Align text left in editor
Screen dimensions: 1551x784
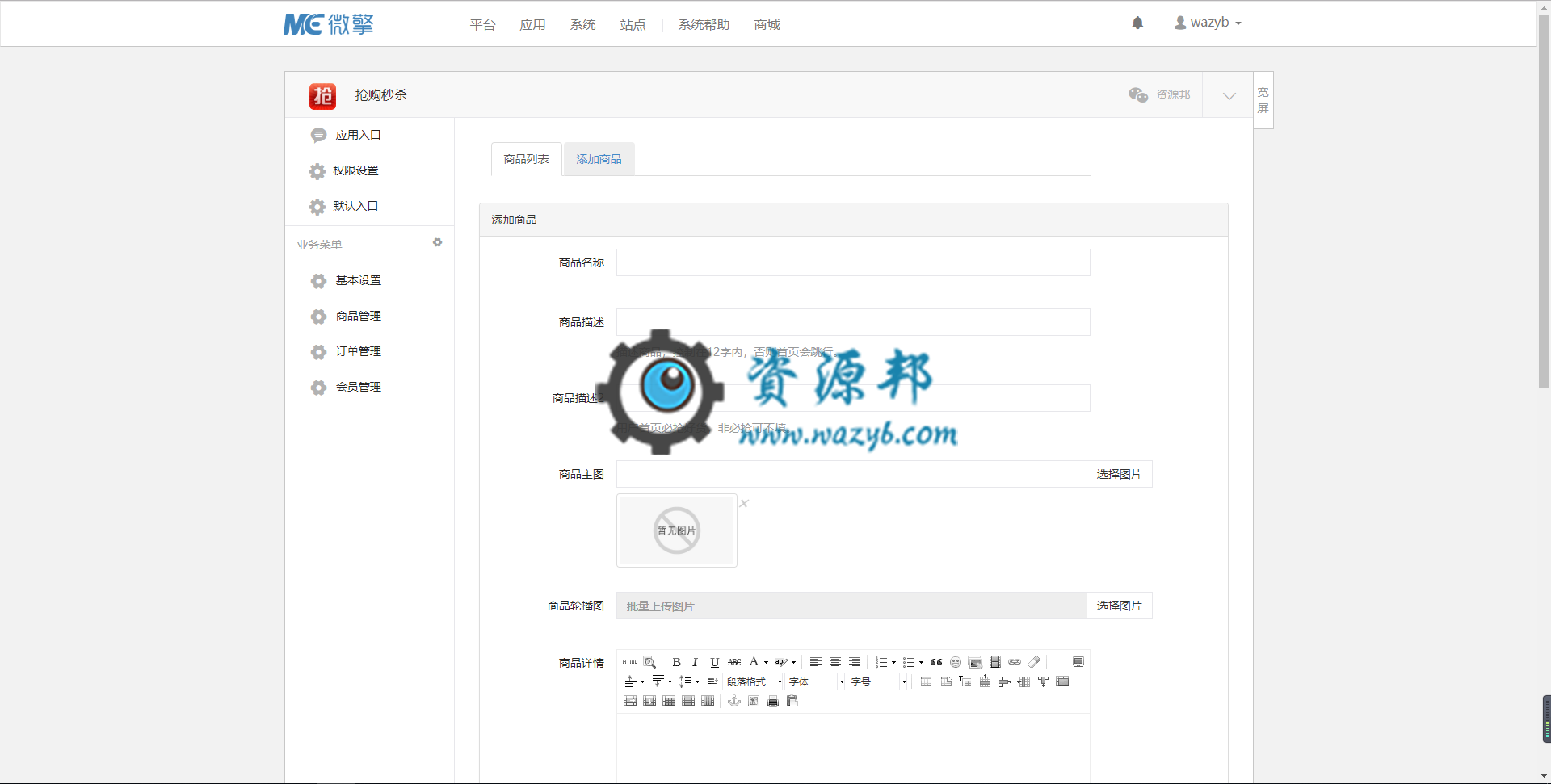(x=816, y=662)
